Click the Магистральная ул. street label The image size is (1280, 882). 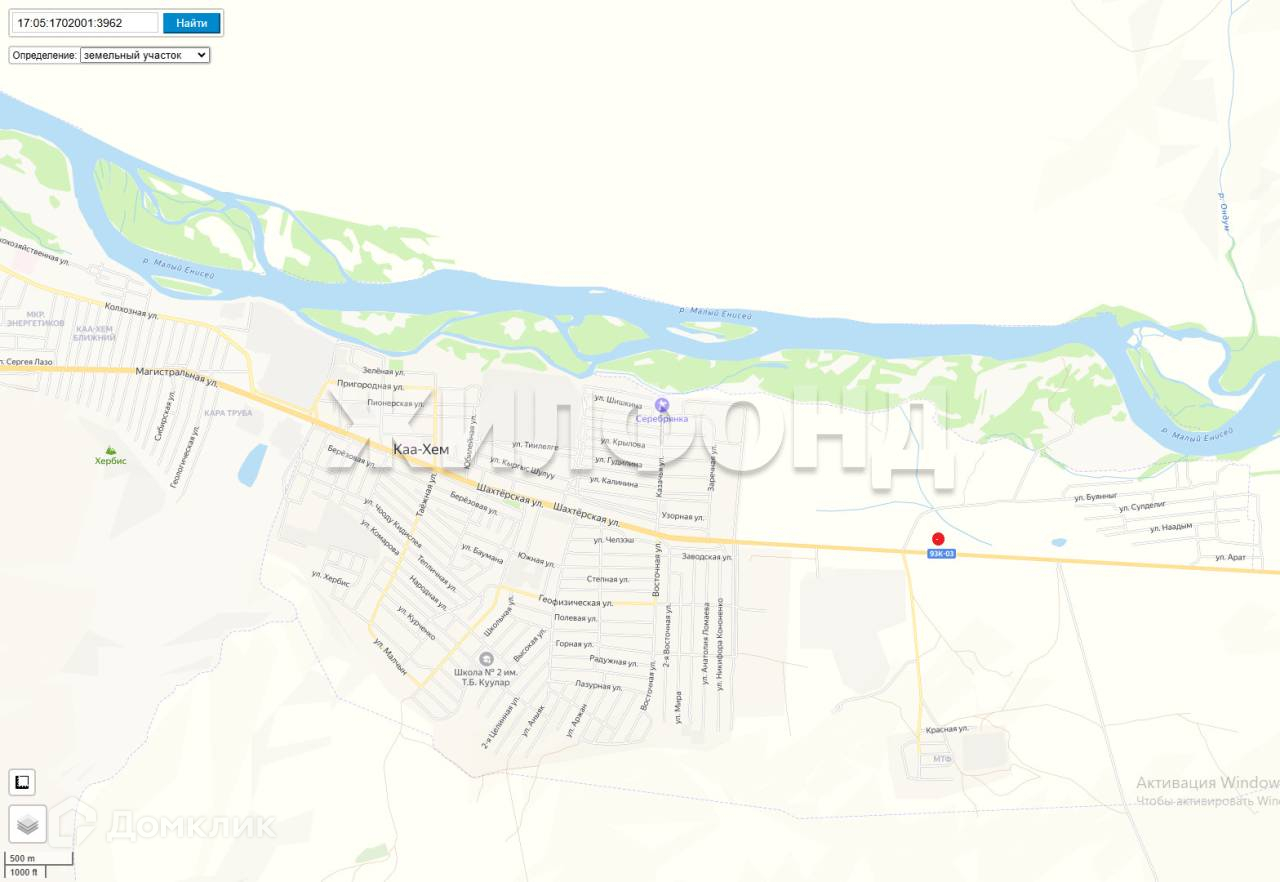click(176, 376)
